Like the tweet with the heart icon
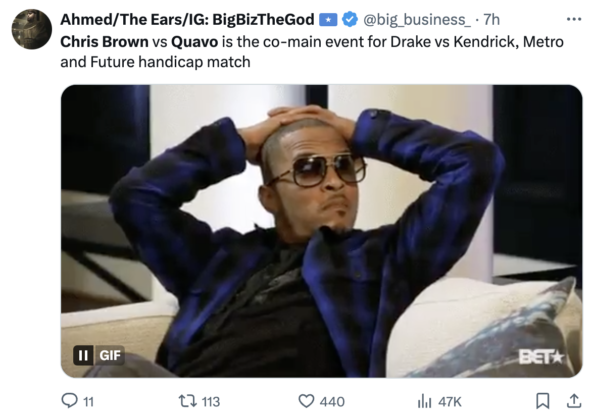 pos(306,401)
